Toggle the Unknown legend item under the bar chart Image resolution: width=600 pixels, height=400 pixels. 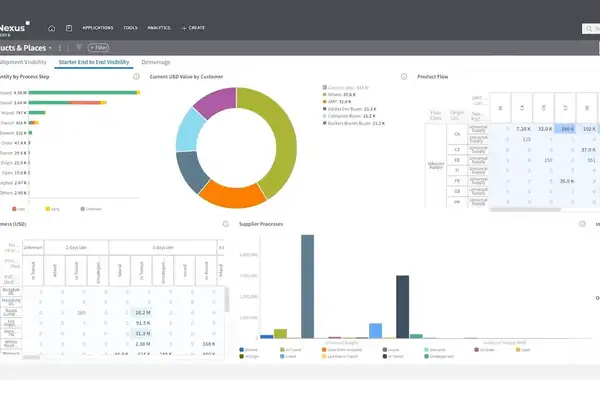click(91, 209)
